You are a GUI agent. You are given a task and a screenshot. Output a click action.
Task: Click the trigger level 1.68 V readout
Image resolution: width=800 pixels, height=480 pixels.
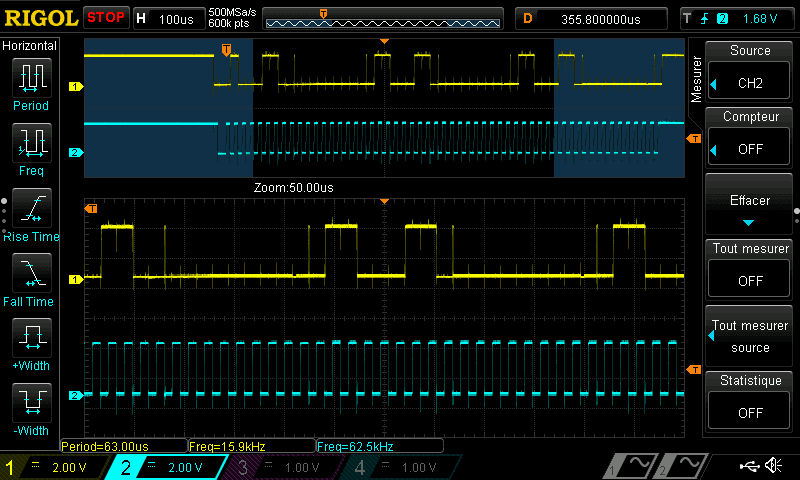point(760,19)
